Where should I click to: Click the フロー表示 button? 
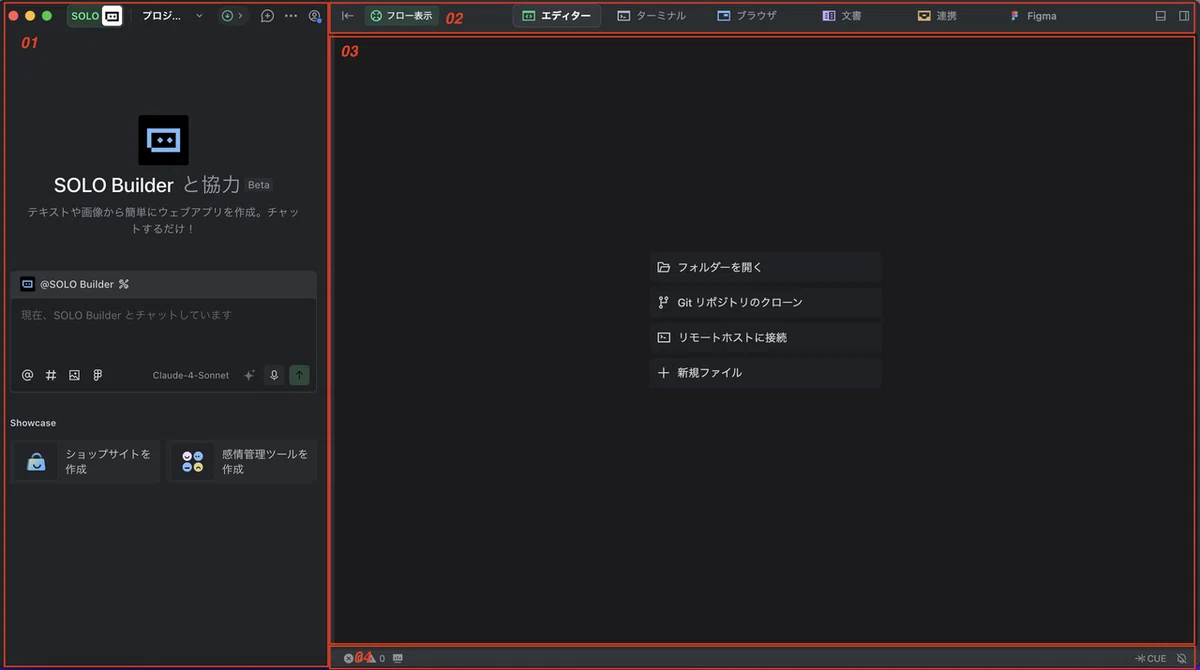click(x=401, y=16)
